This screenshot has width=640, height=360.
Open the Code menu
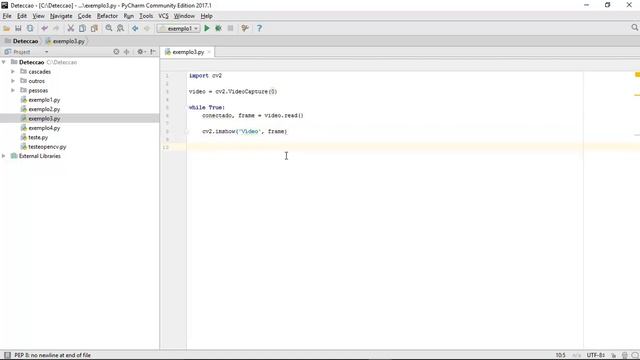84,16
